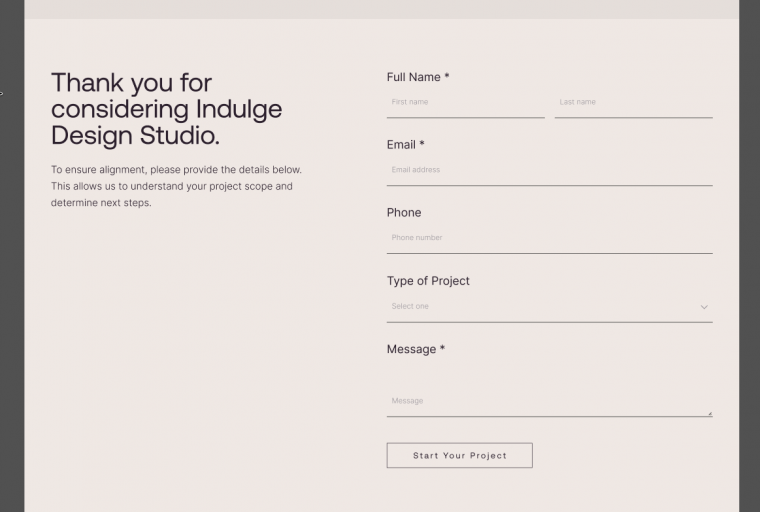Click the Message text area
760x512 pixels.
[550, 388]
